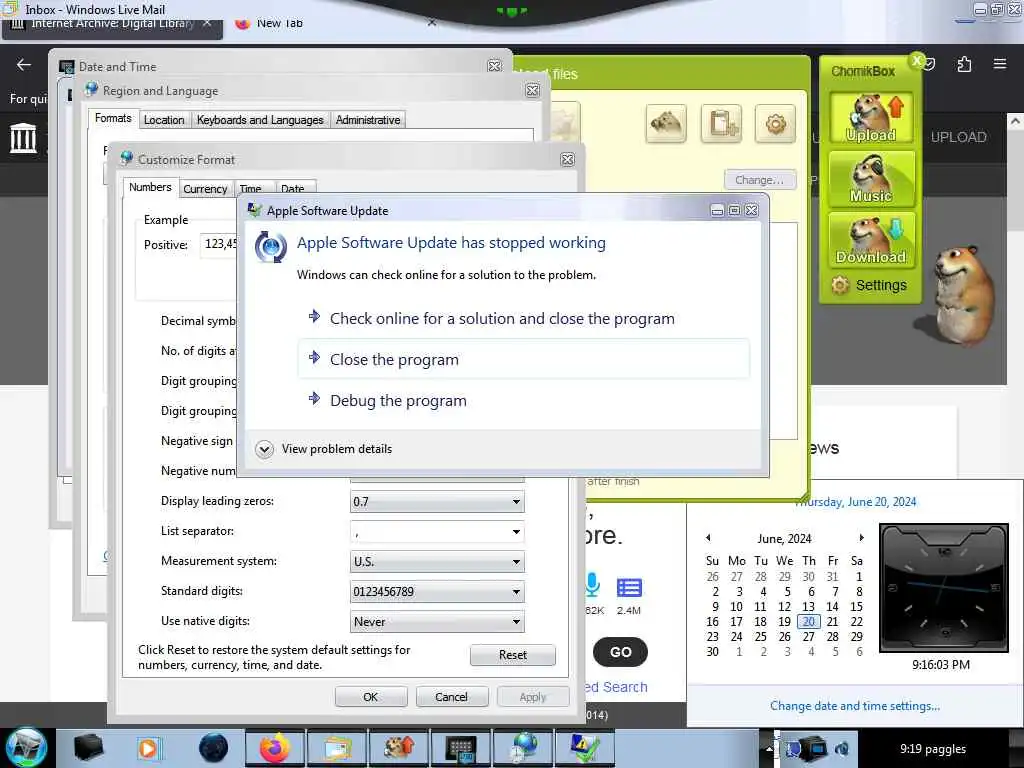Go to previous month in calendar

(708, 538)
